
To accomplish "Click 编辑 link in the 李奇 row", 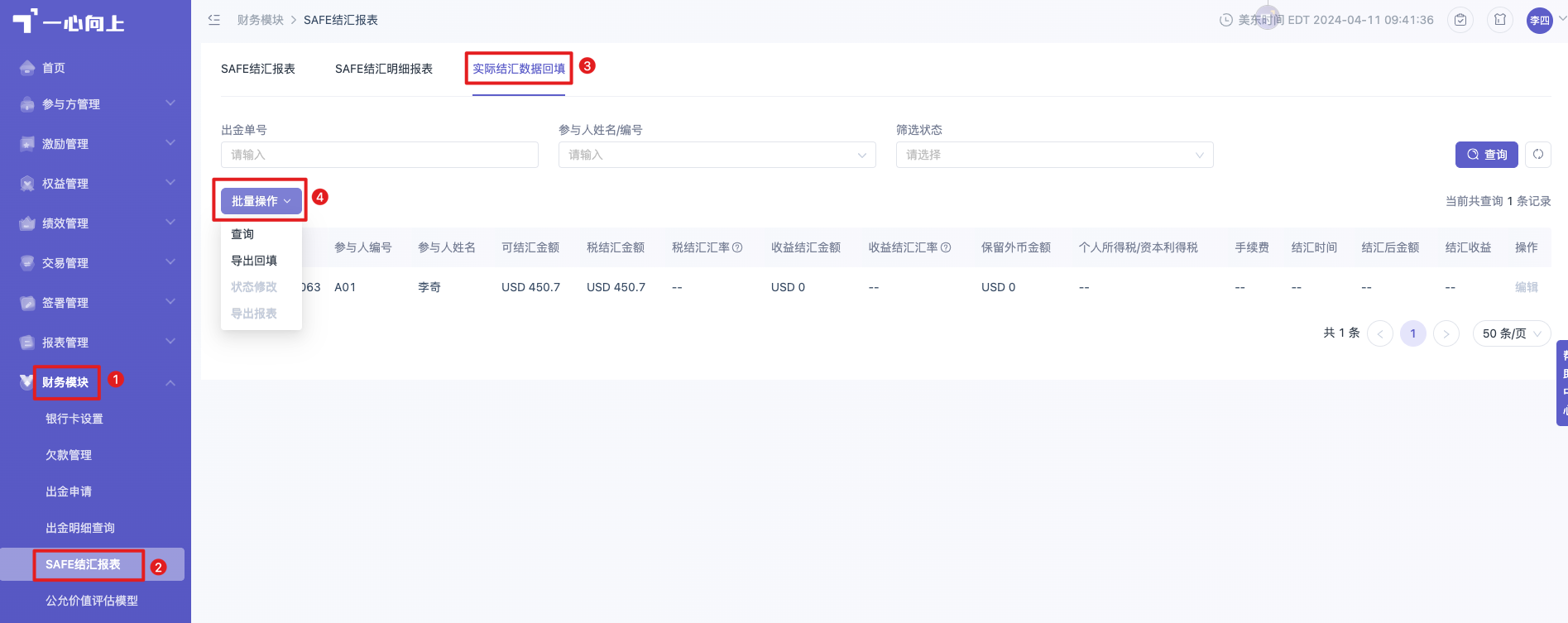I will 1527,287.
